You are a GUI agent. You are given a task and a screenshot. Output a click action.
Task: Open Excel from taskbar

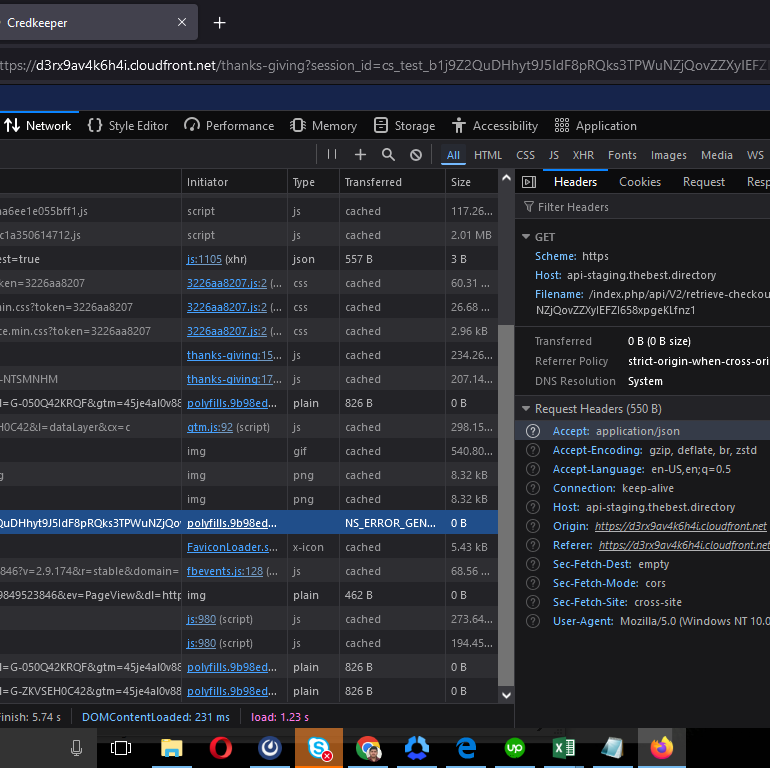point(564,748)
